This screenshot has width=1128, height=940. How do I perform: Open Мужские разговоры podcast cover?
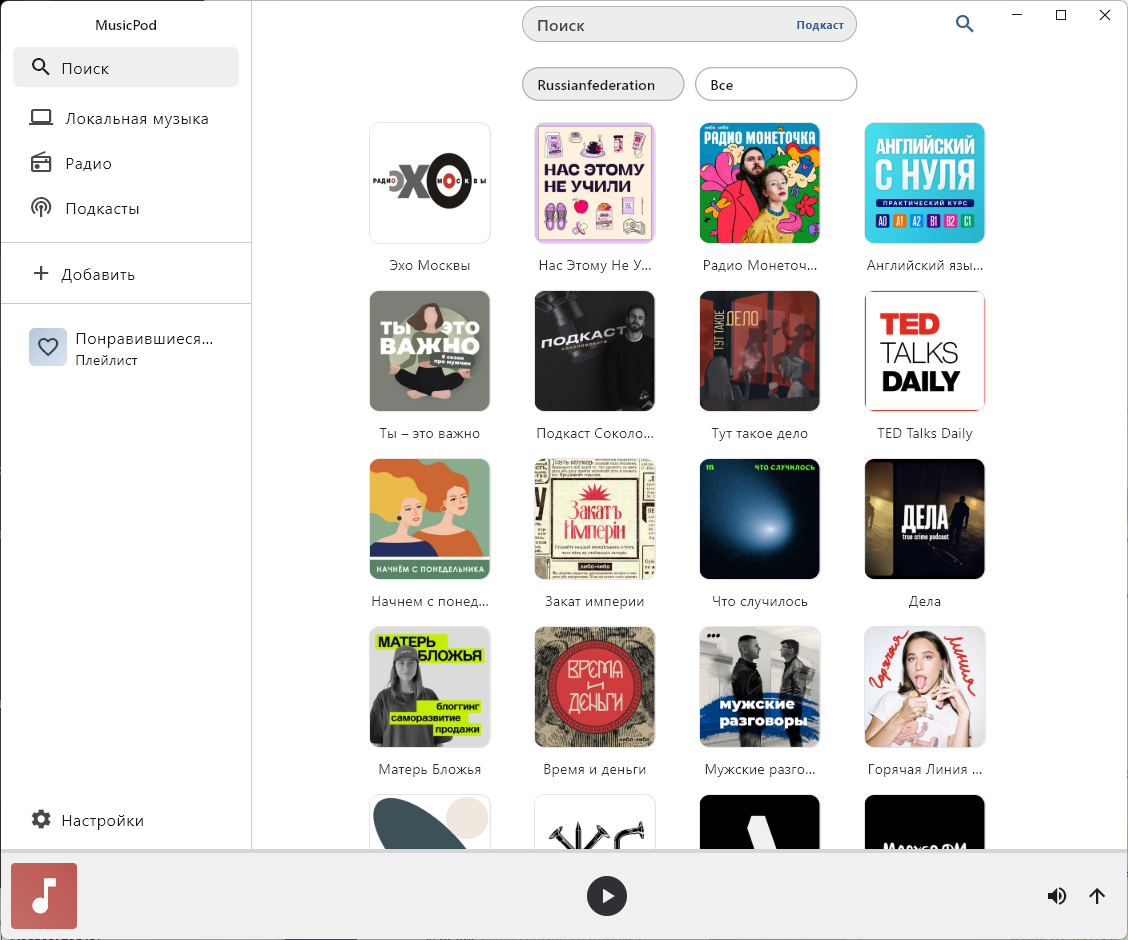(760, 687)
